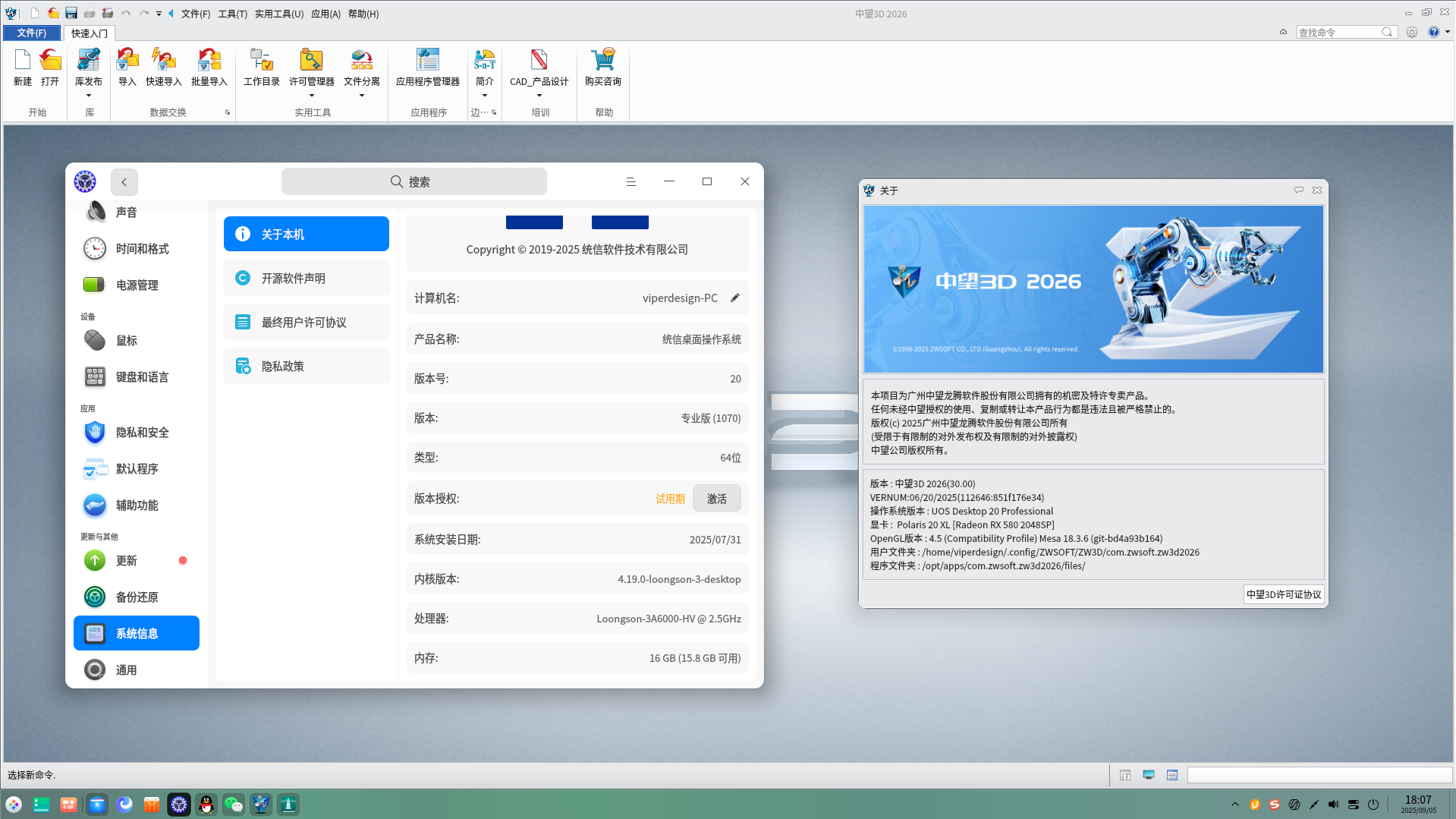Expand the 库发布 dropdown arrow
This screenshot has height=819, width=1456.
89,96
